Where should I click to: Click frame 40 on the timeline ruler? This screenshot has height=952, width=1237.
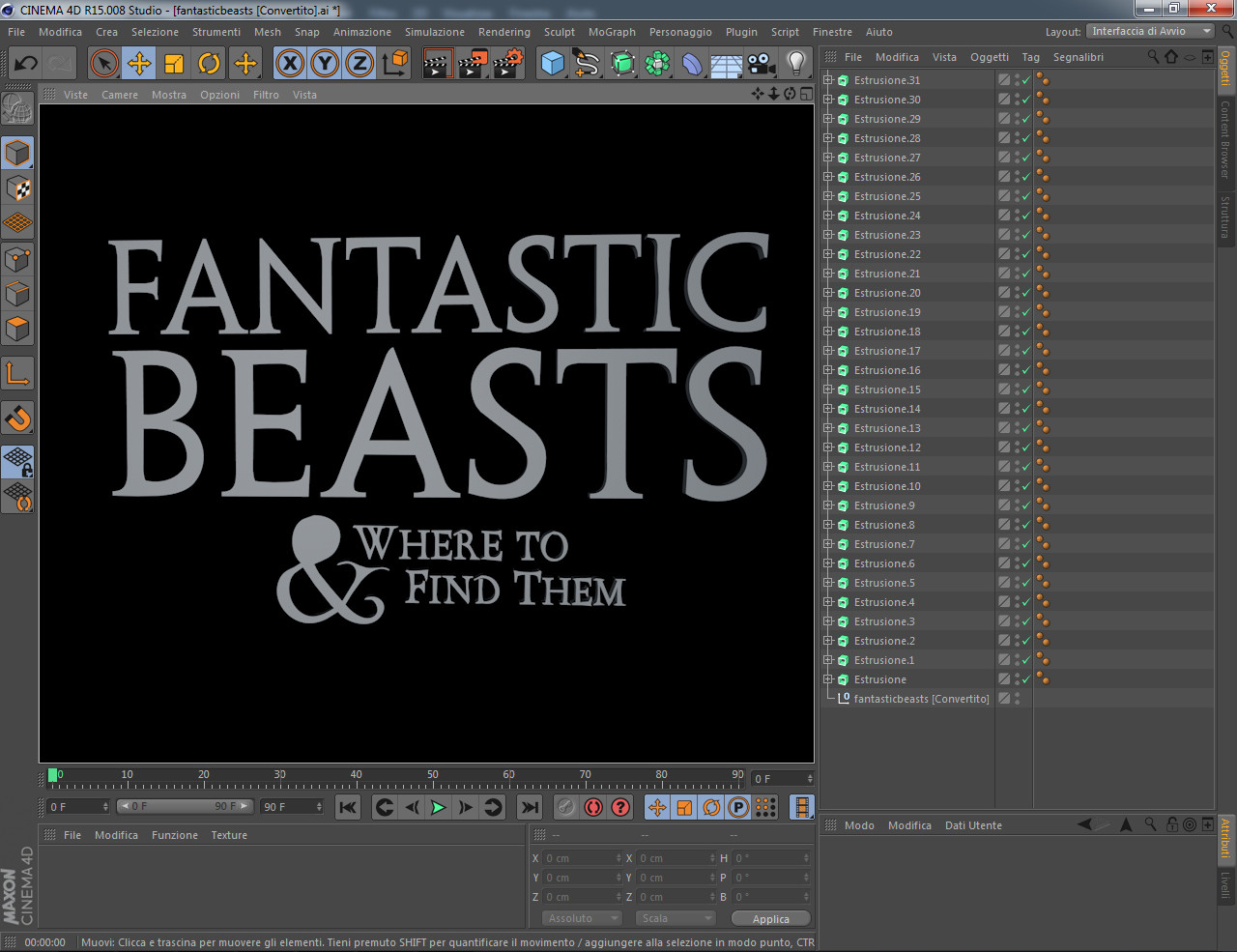click(357, 775)
